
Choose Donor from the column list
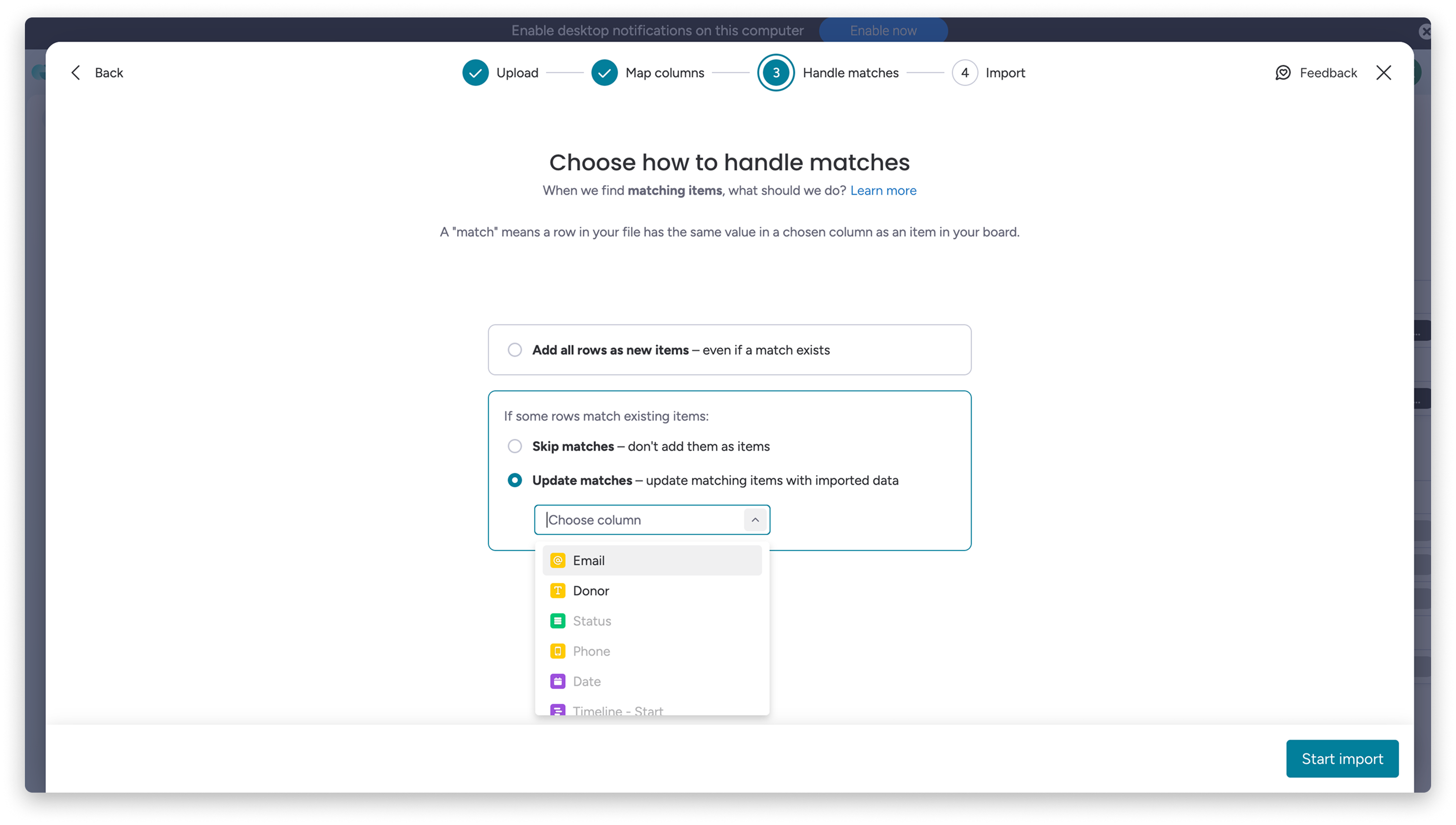652,590
